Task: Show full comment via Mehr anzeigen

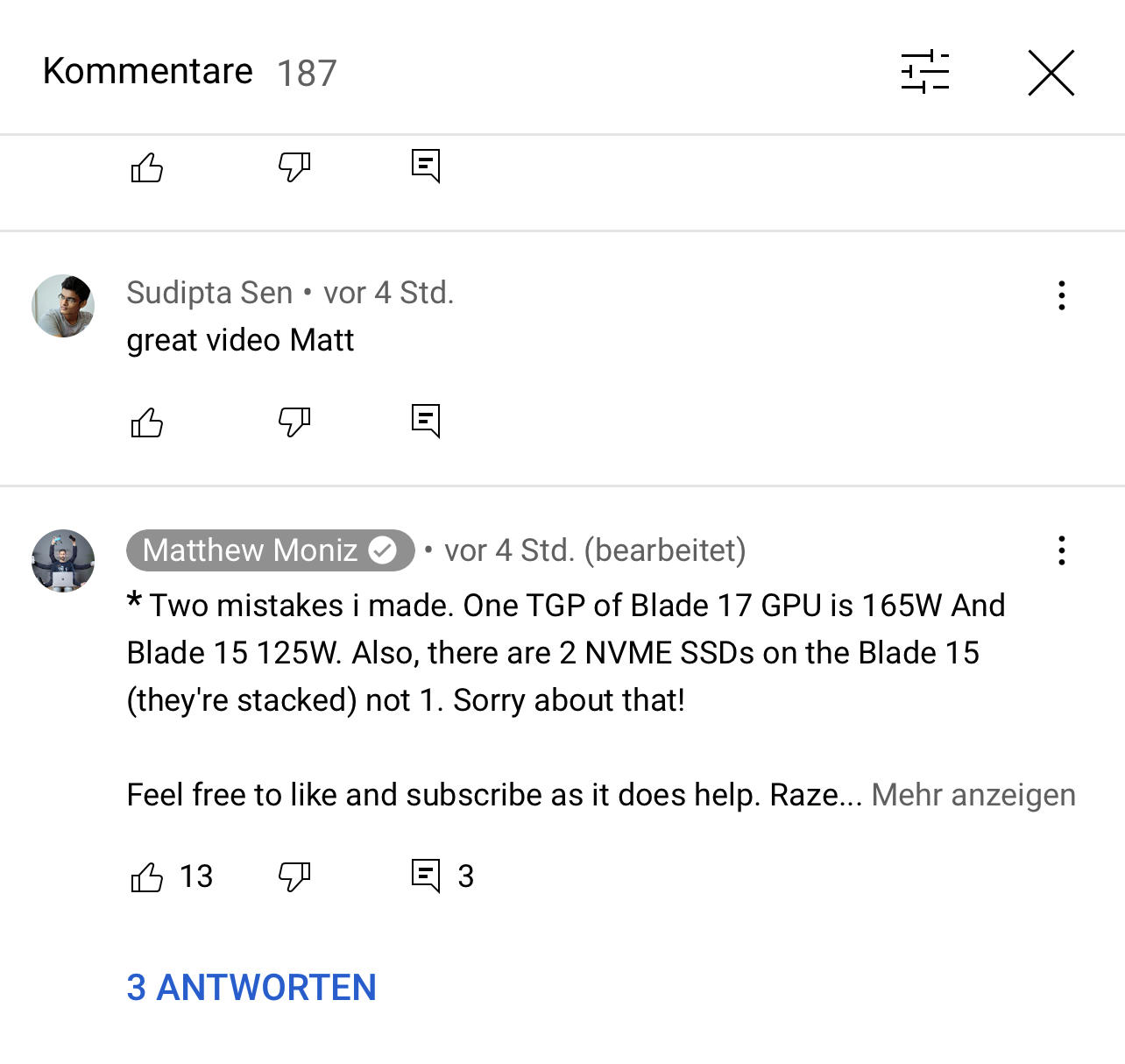Action: click(973, 795)
